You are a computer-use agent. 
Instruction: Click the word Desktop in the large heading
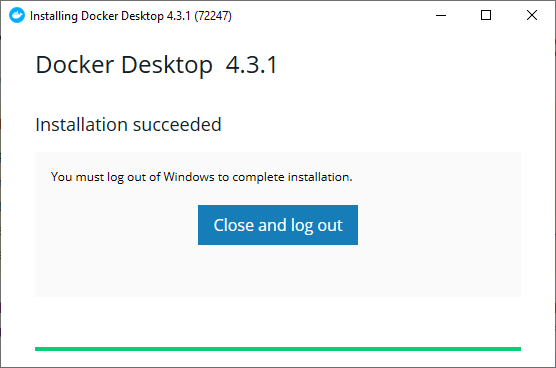[x=167, y=65]
